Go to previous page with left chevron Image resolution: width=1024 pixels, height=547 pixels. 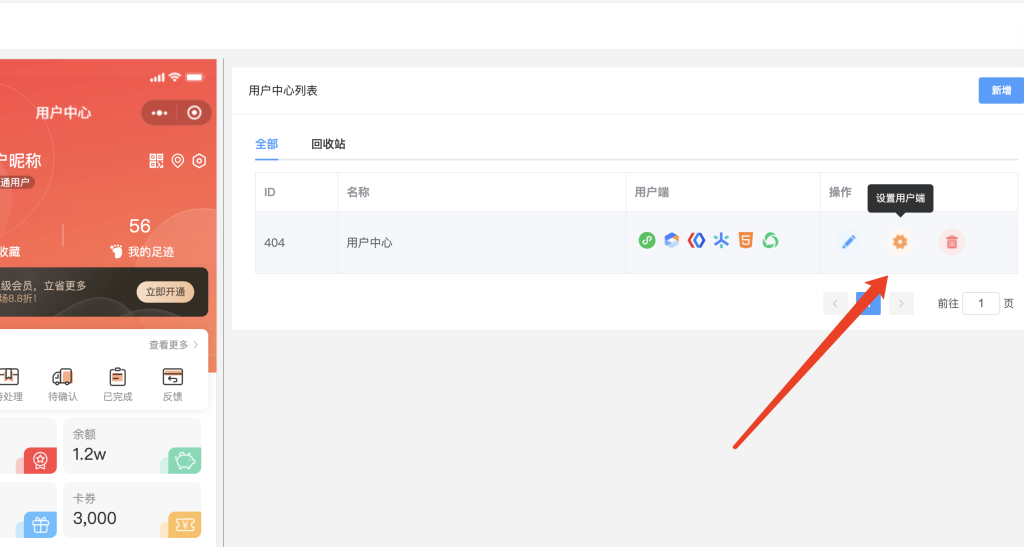click(835, 304)
